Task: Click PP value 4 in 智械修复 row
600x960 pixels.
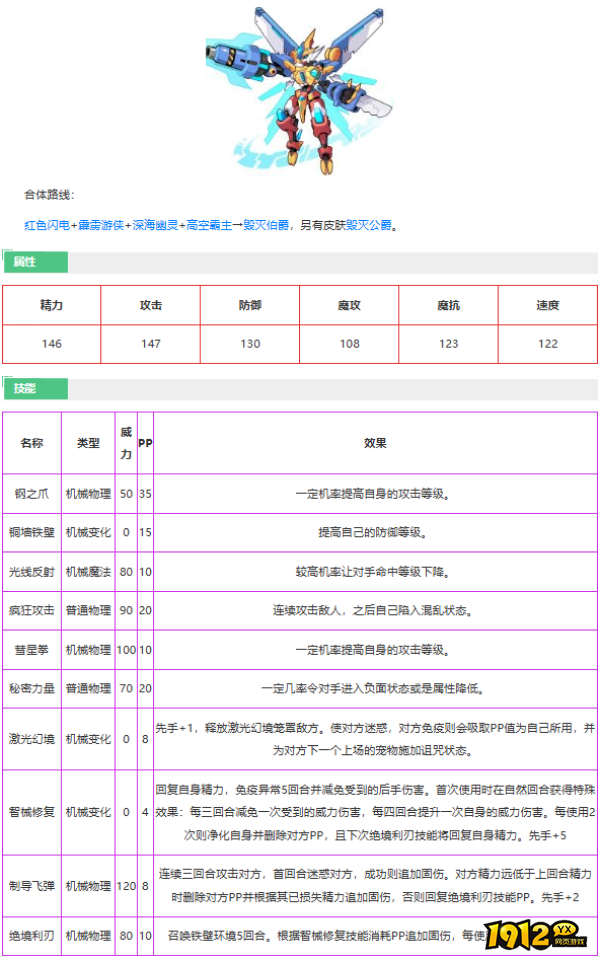Action: (145, 812)
